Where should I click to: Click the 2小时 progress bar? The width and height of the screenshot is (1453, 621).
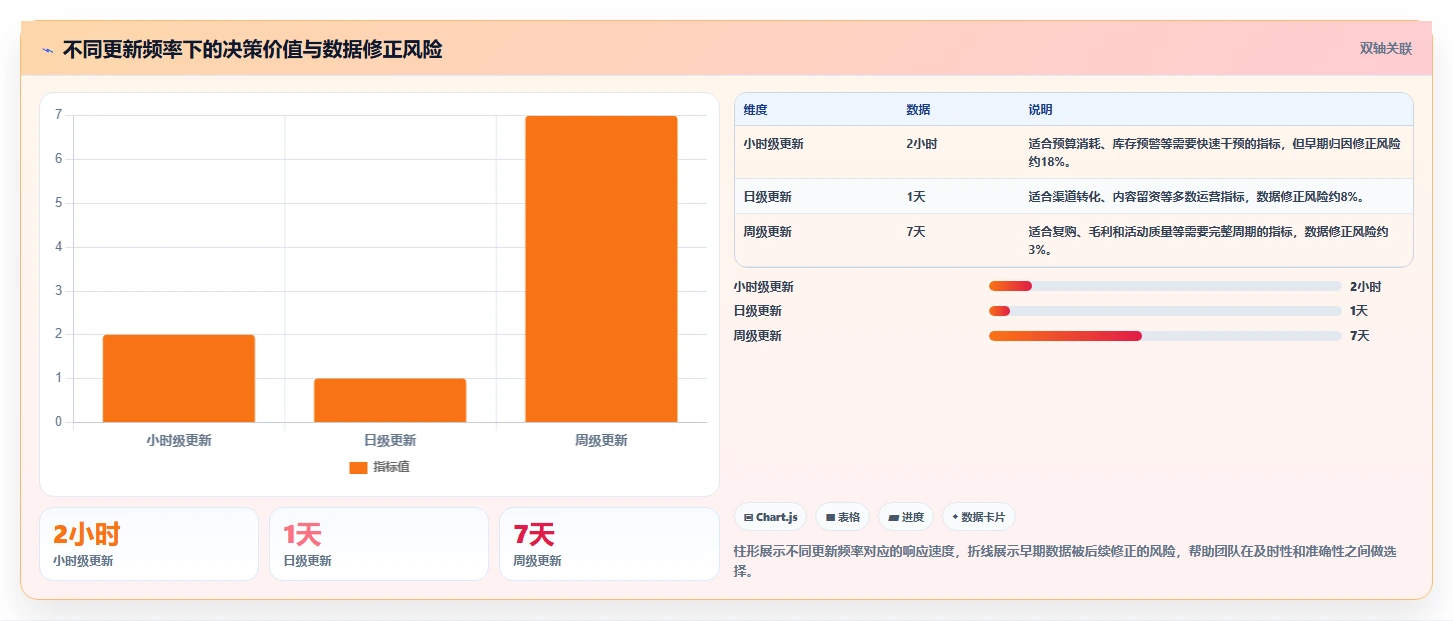pyautogui.click(x=1165, y=286)
